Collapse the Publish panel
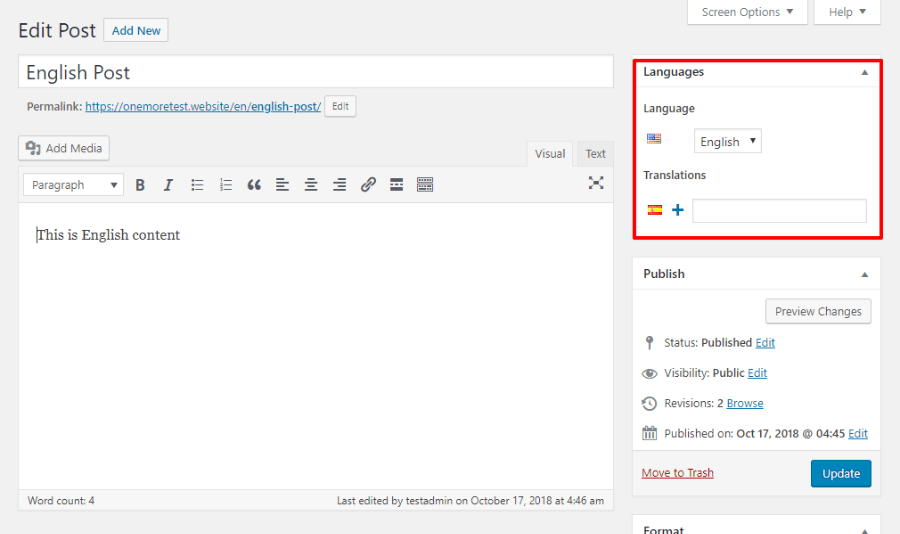900x534 pixels. pos(865,274)
